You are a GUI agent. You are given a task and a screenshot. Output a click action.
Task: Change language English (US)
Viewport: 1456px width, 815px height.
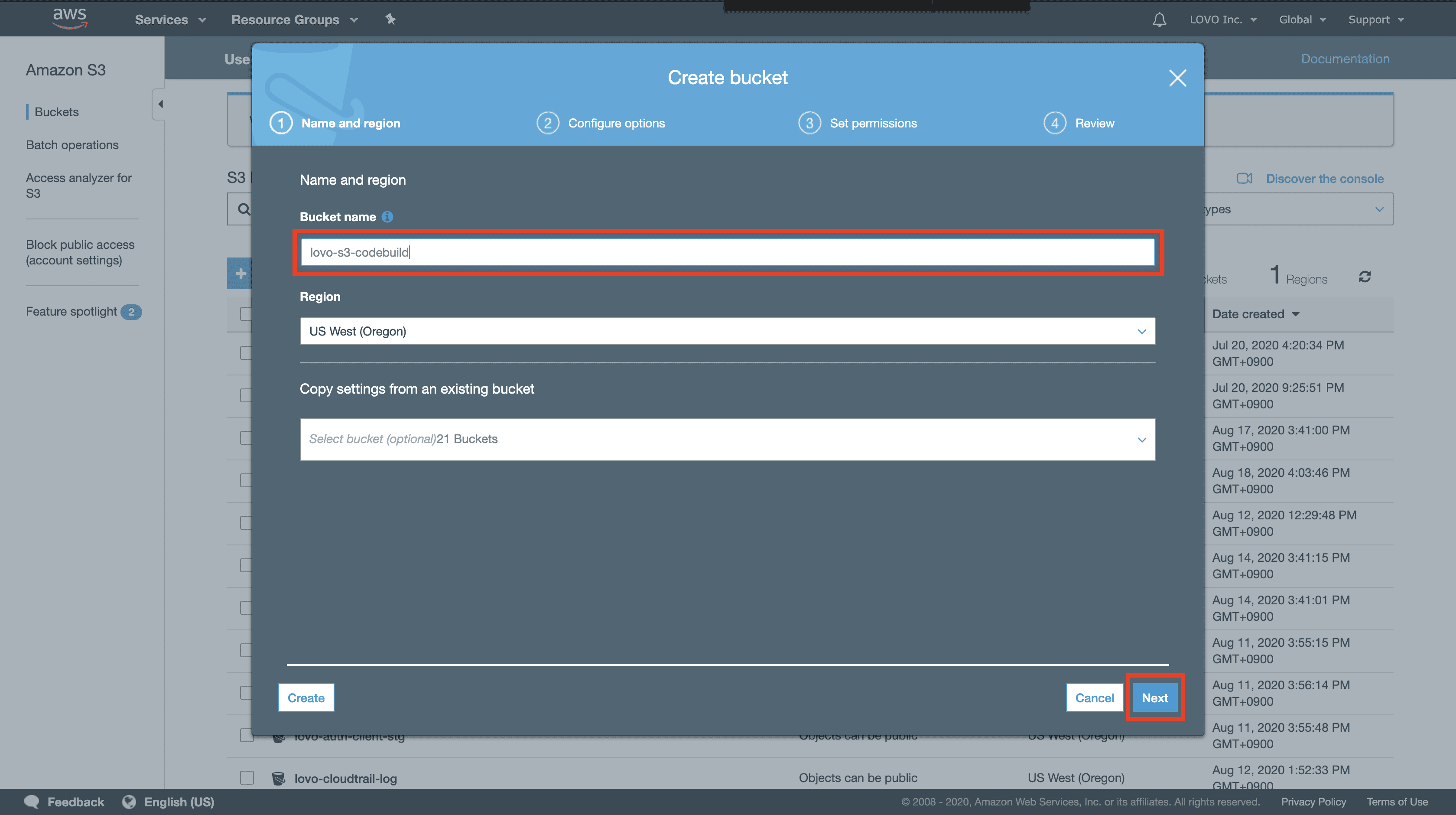pyautogui.click(x=179, y=802)
